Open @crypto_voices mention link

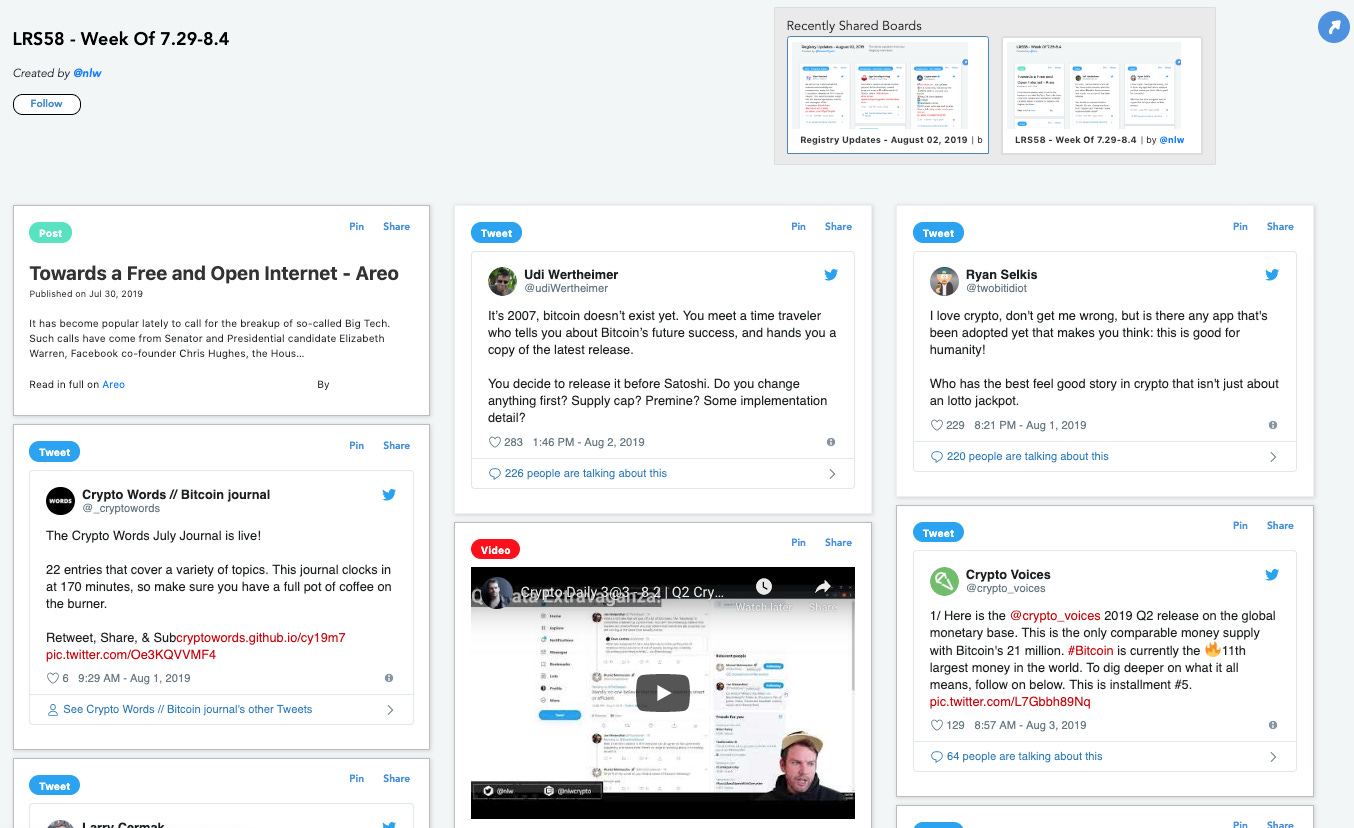click(x=1055, y=616)
